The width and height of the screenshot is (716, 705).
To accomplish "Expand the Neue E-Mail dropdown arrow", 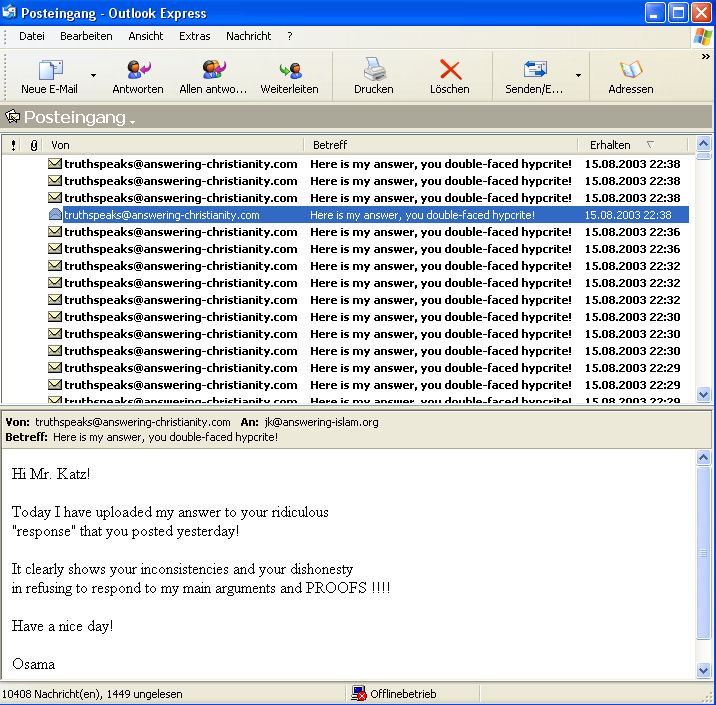I will point(94,75).
